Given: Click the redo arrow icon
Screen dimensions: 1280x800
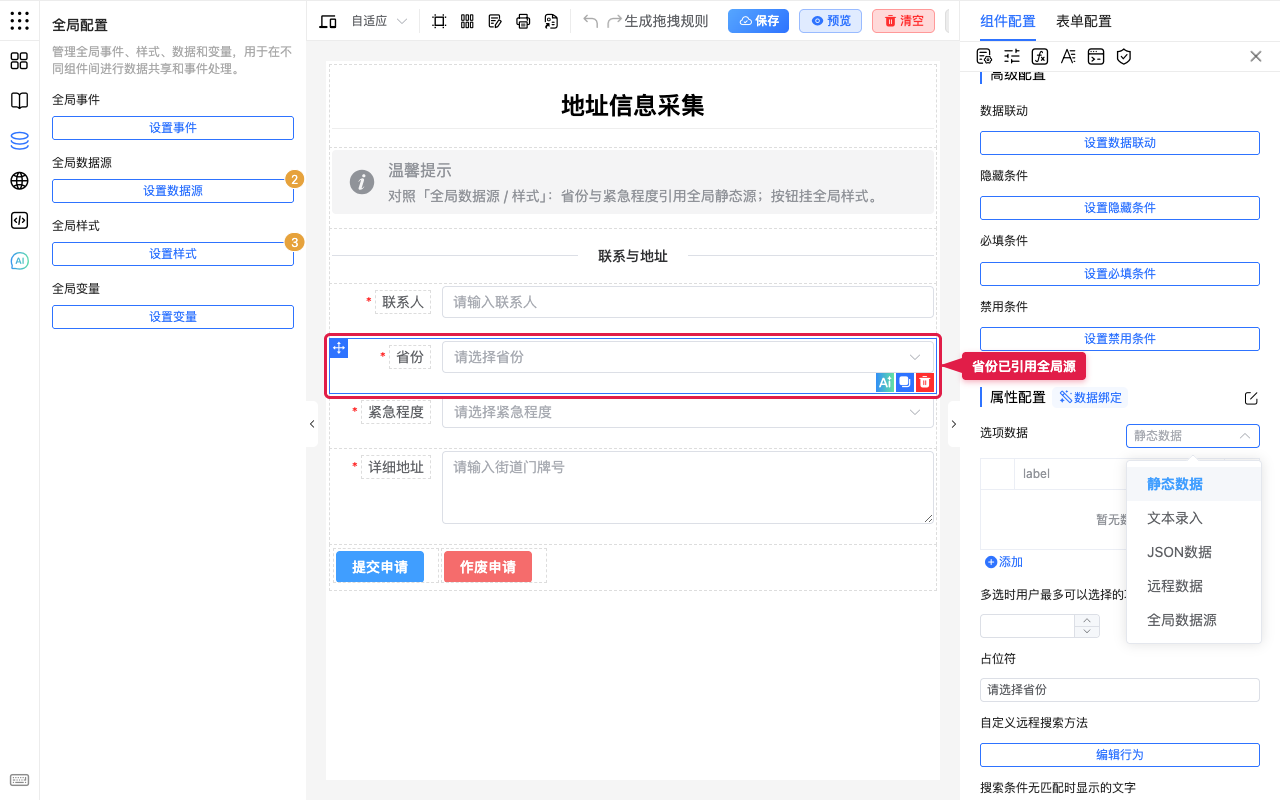Looking at the screenshot, I should click(615, 21).
